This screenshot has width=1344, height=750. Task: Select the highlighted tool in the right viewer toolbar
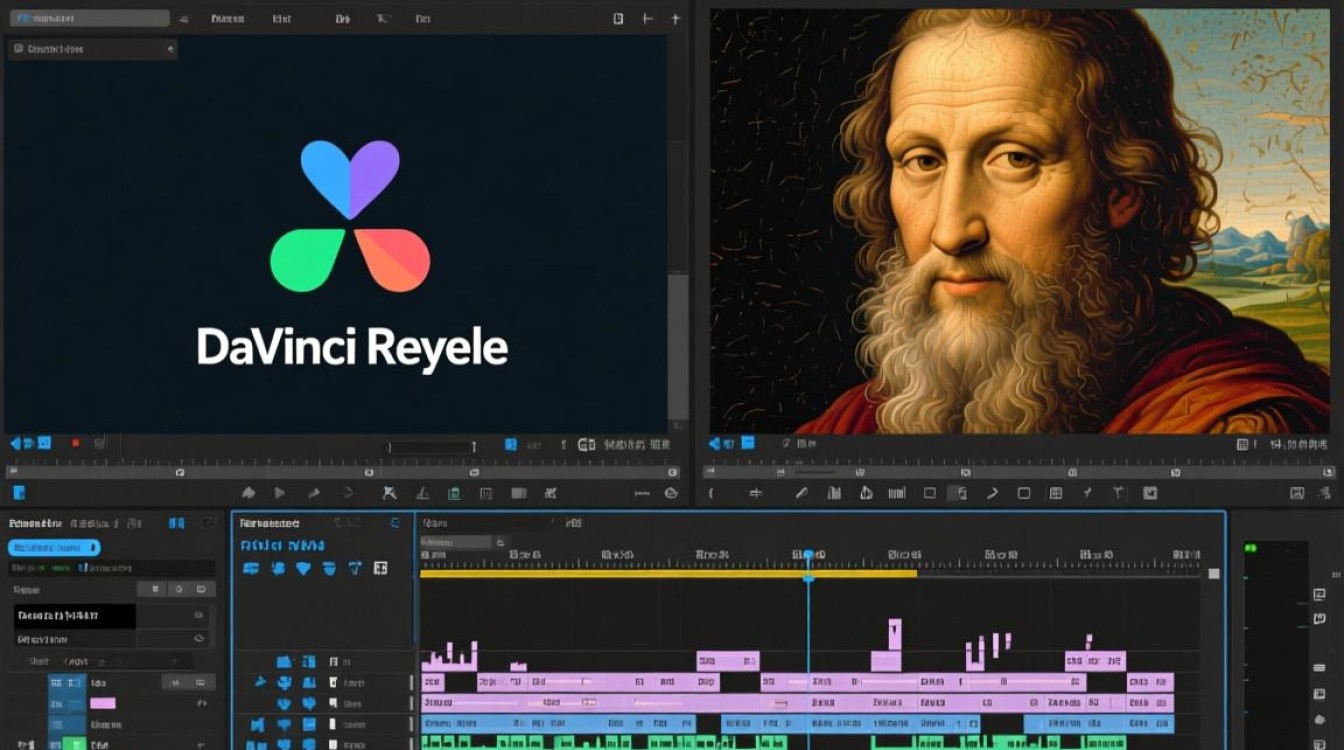(957, 493)
